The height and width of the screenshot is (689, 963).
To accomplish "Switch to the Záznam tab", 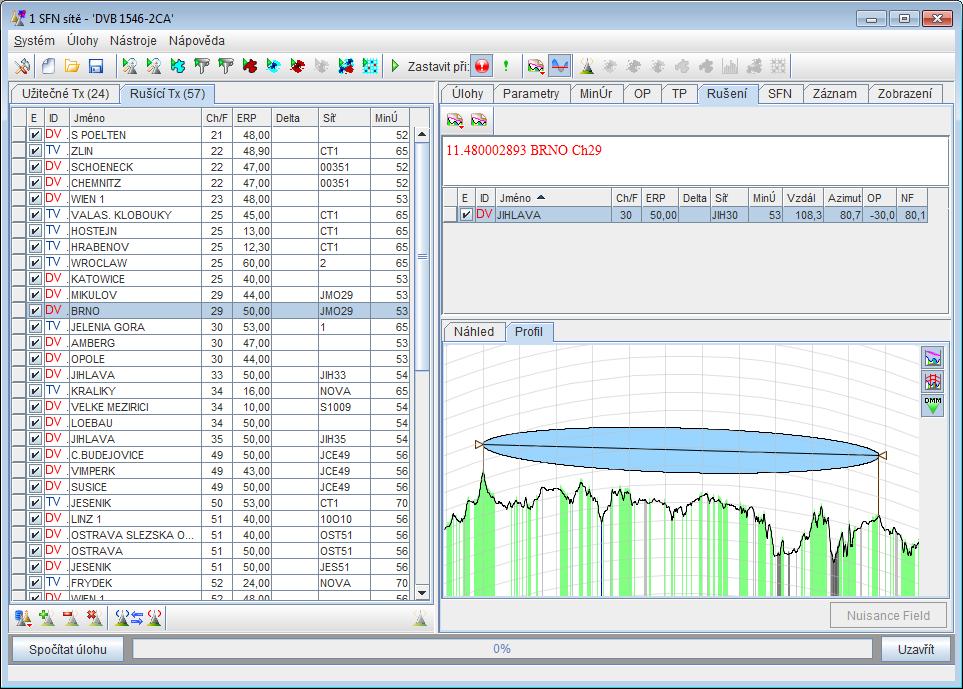I will [834, 94].
